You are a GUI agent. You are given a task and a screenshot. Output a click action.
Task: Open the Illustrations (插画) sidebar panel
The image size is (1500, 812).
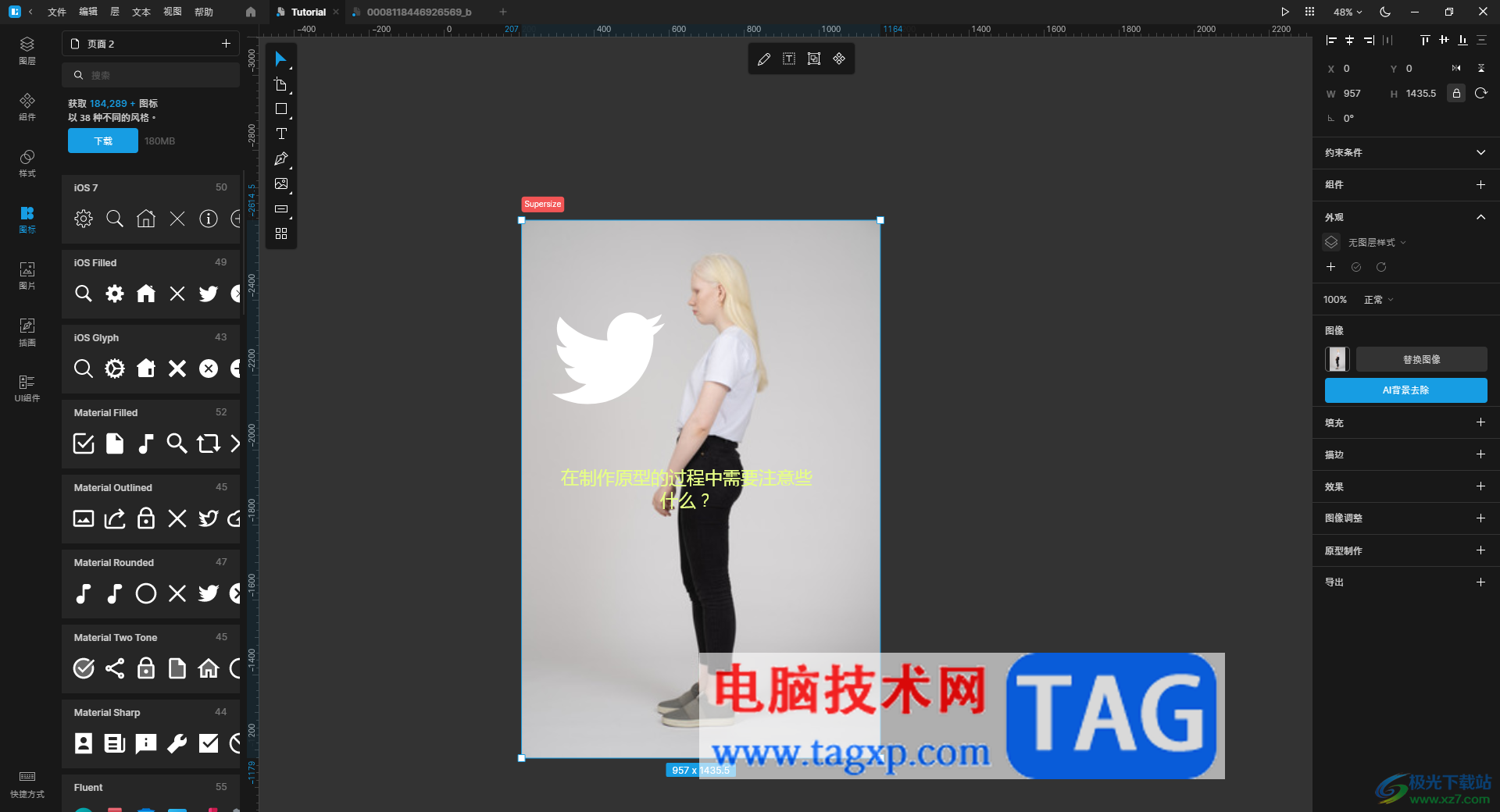[x=27, y=332]
